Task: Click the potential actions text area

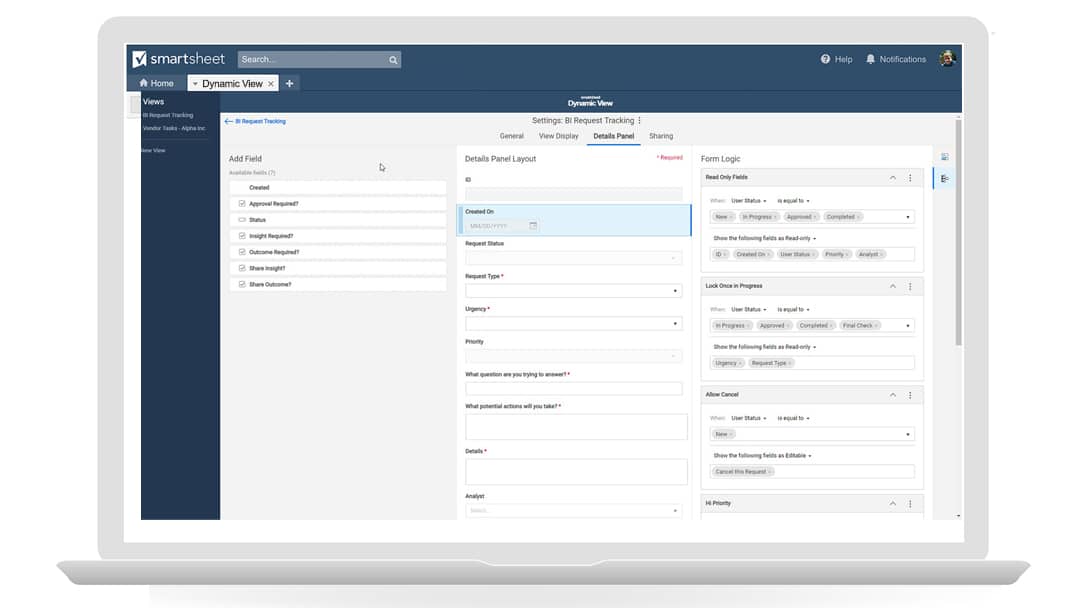Action: pos(576,427)
